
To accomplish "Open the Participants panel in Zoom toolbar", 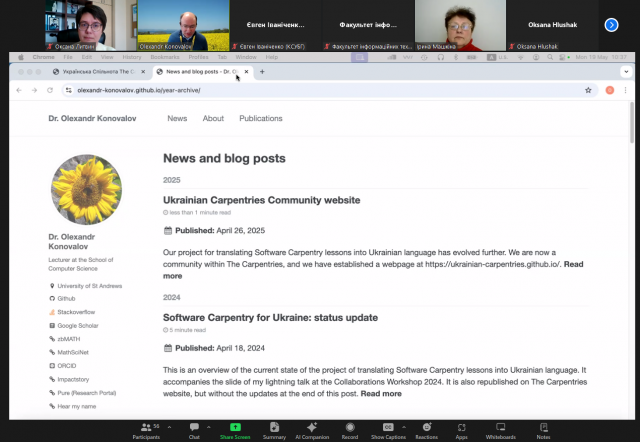I will point(146,431).
